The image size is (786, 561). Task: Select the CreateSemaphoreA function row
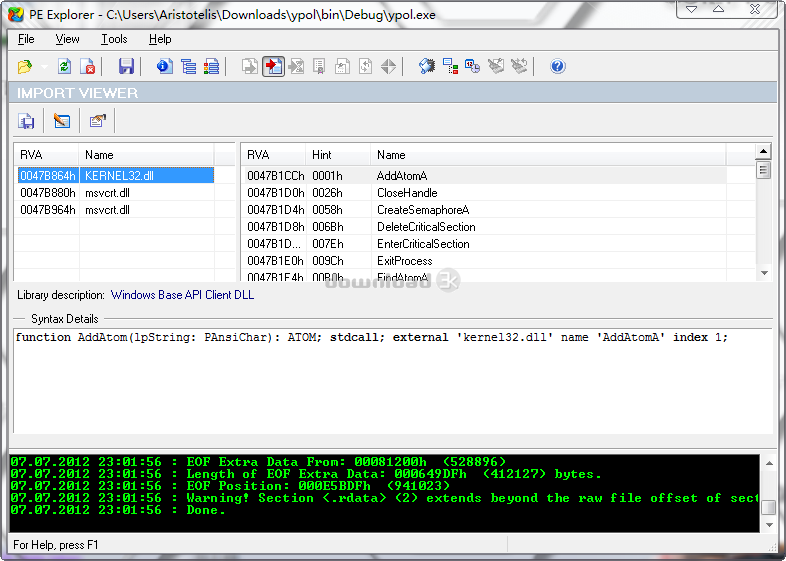click(485, 210)
